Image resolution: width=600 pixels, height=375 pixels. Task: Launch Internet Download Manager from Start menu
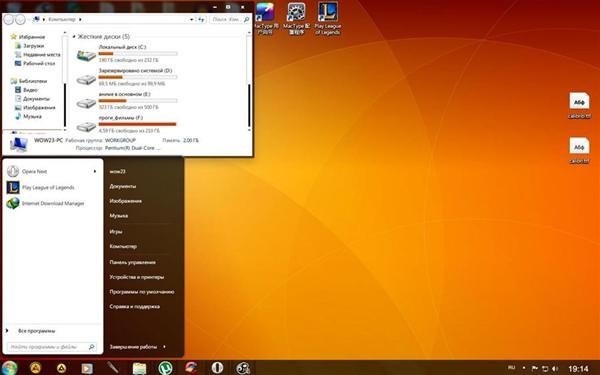click(45, 203)
